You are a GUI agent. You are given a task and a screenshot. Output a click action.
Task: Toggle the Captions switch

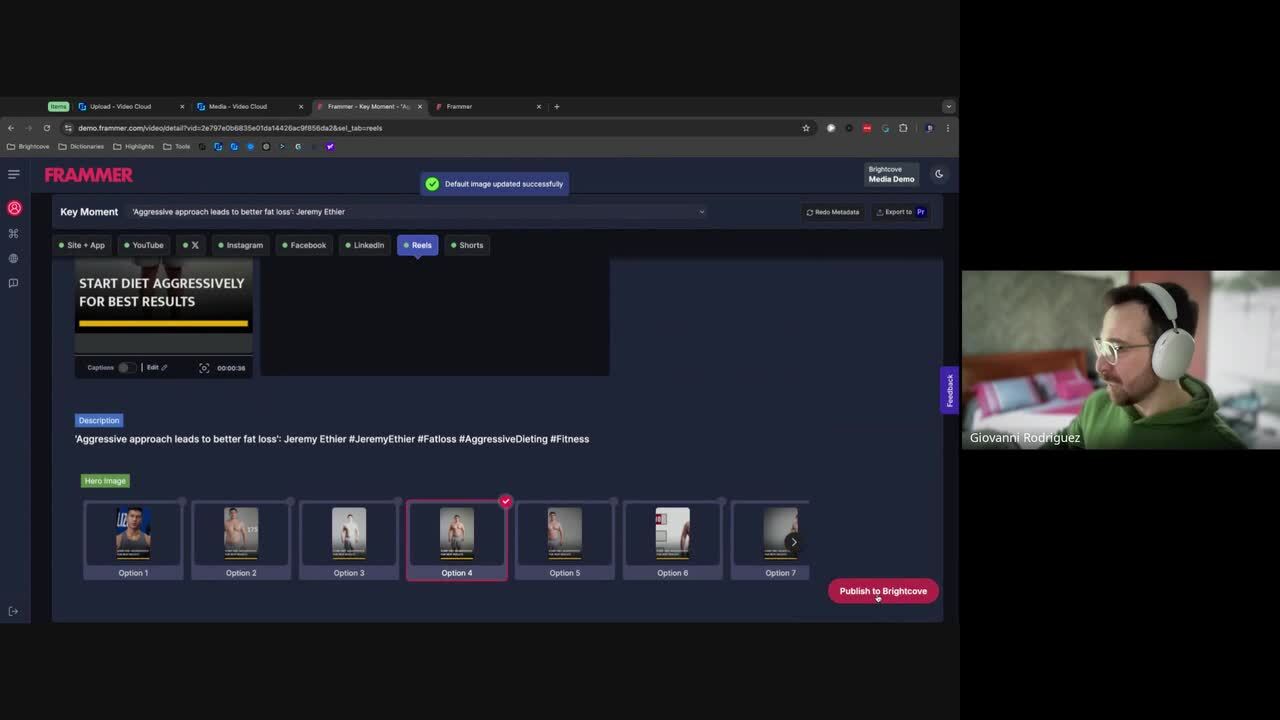[125, 368]
